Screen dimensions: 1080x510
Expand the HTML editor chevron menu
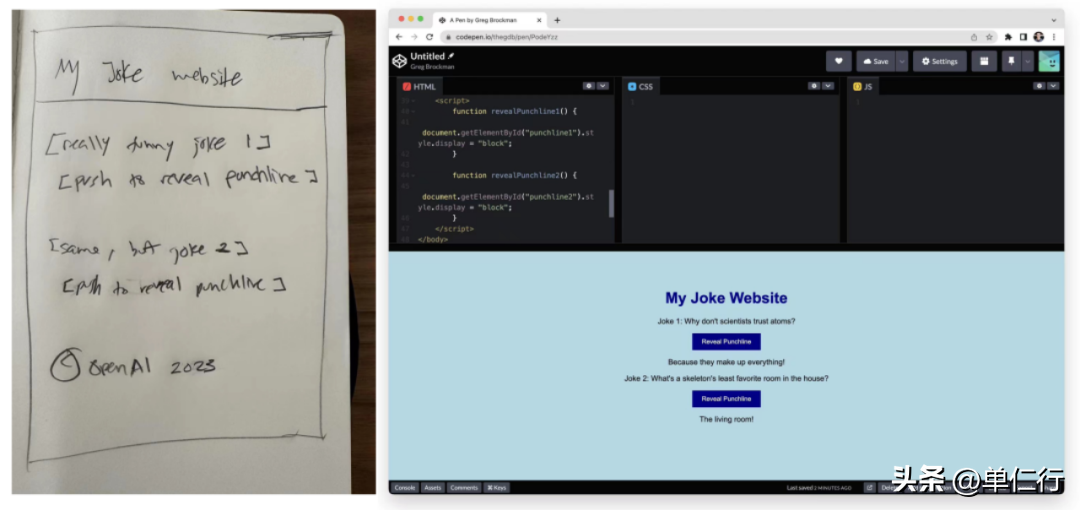(x=603, y=86)
